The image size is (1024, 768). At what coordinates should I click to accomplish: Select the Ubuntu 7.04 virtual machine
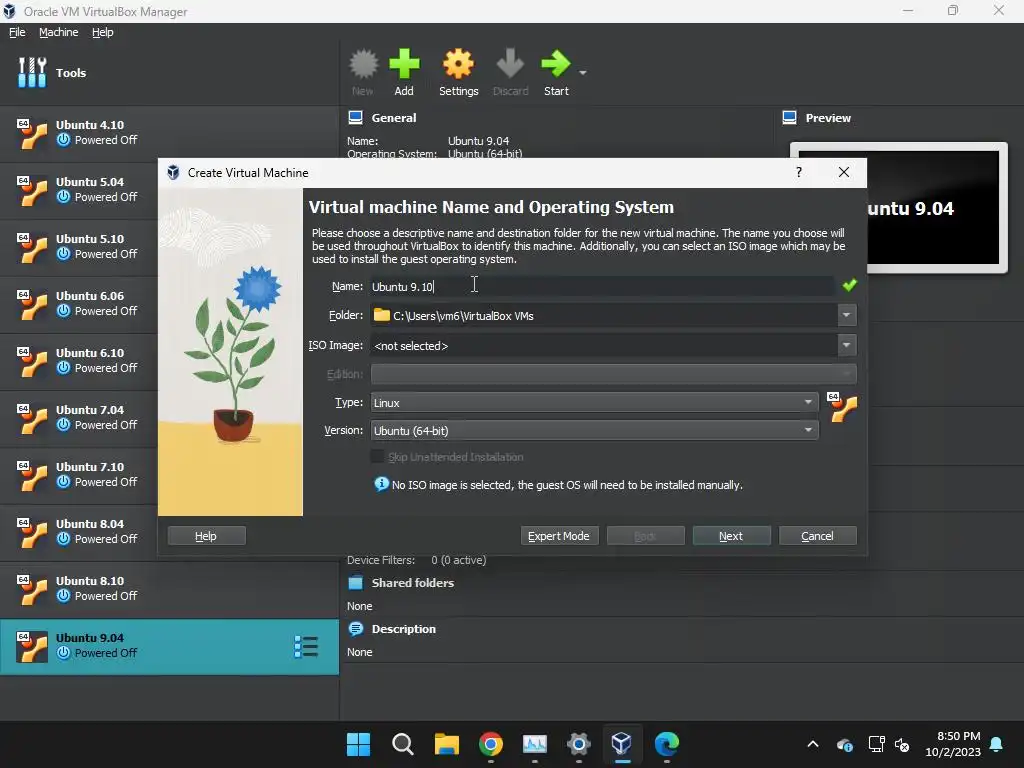coord(78,417)
